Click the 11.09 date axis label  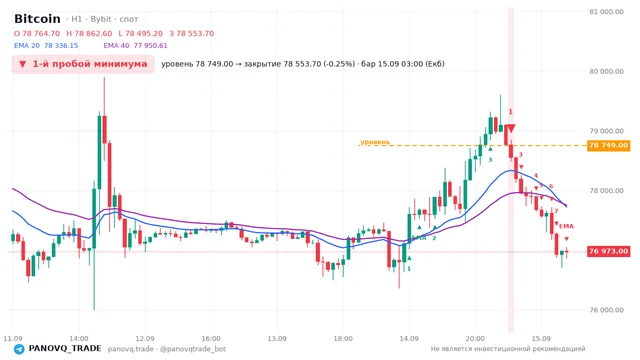click(x=13, y=339)
